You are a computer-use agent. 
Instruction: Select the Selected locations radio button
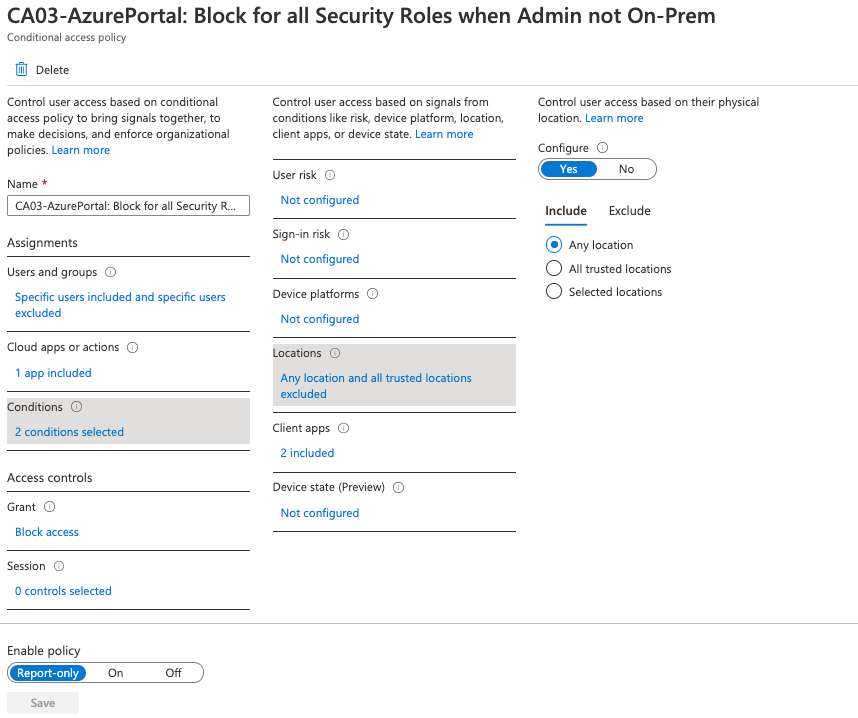point(554,291)
